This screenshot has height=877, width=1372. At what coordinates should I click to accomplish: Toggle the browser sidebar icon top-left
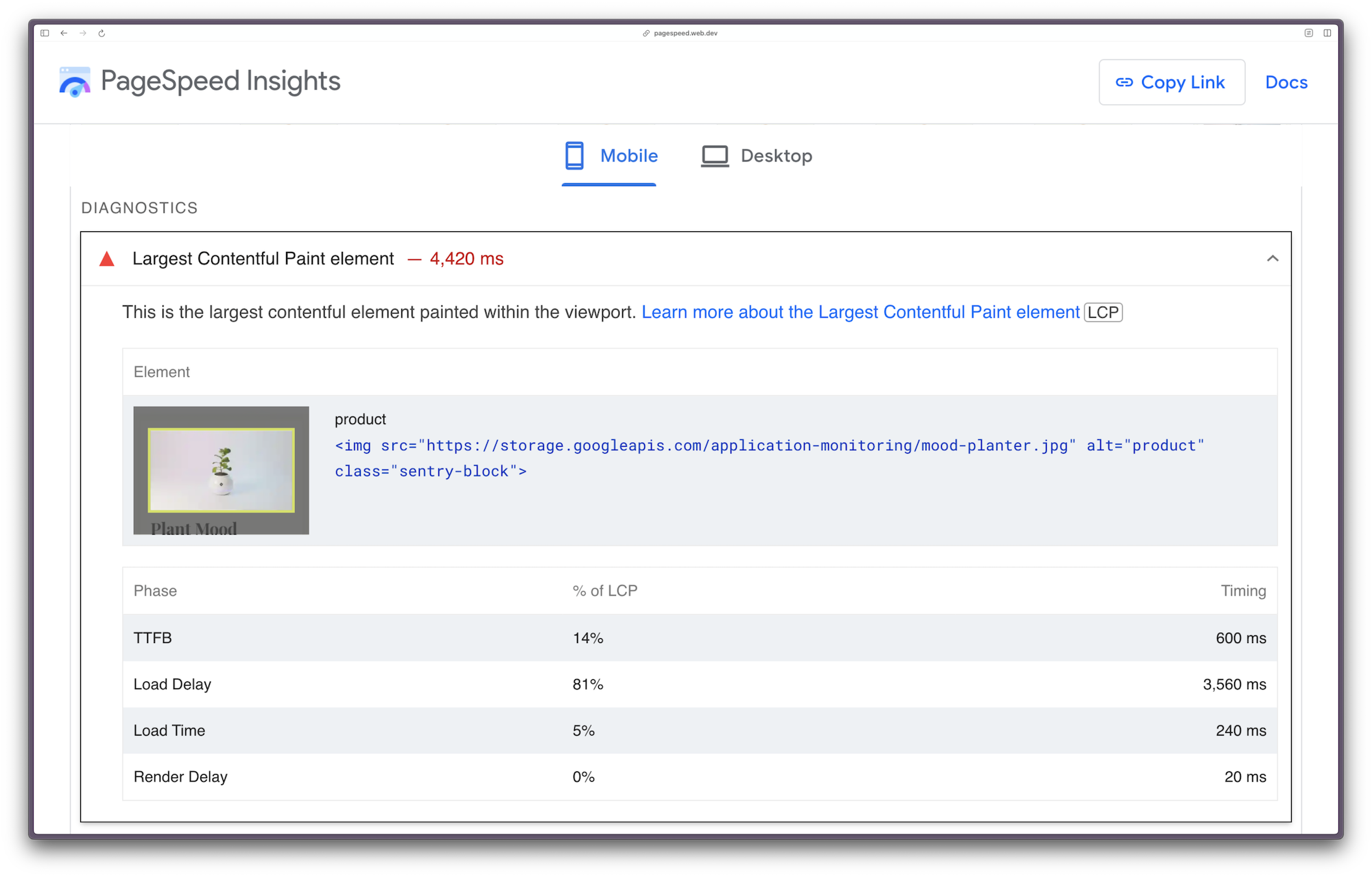point(45,32)
